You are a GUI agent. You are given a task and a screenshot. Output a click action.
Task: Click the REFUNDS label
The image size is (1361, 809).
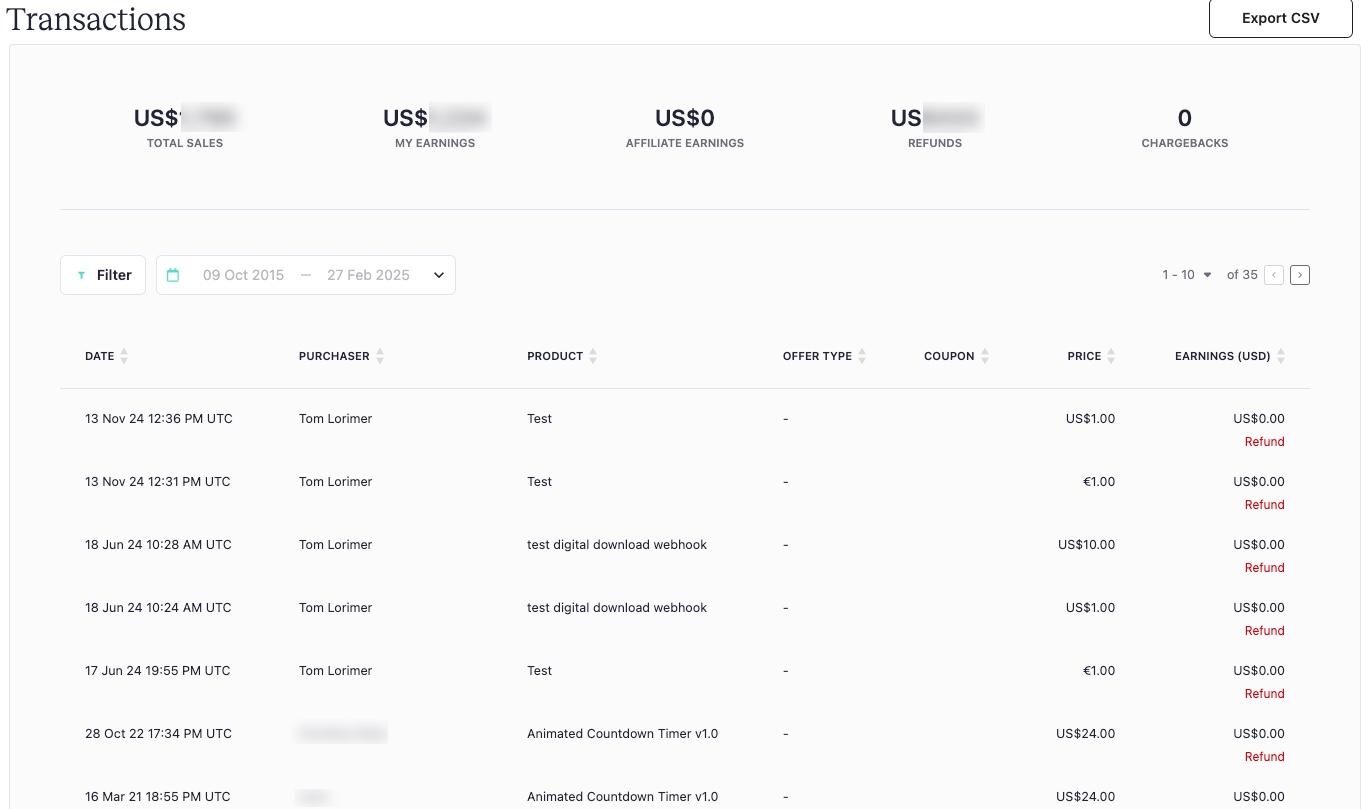coord(935,143)
